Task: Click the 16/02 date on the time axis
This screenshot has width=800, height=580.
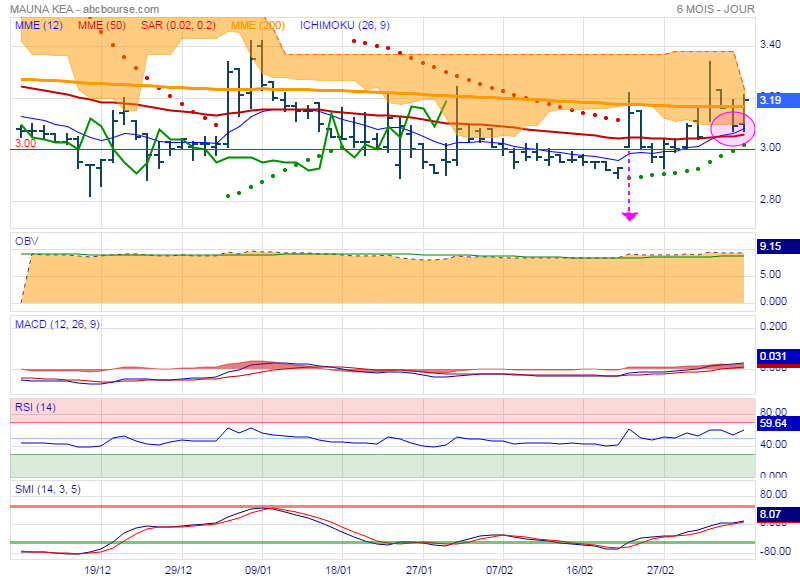Action: pos(580,570)
